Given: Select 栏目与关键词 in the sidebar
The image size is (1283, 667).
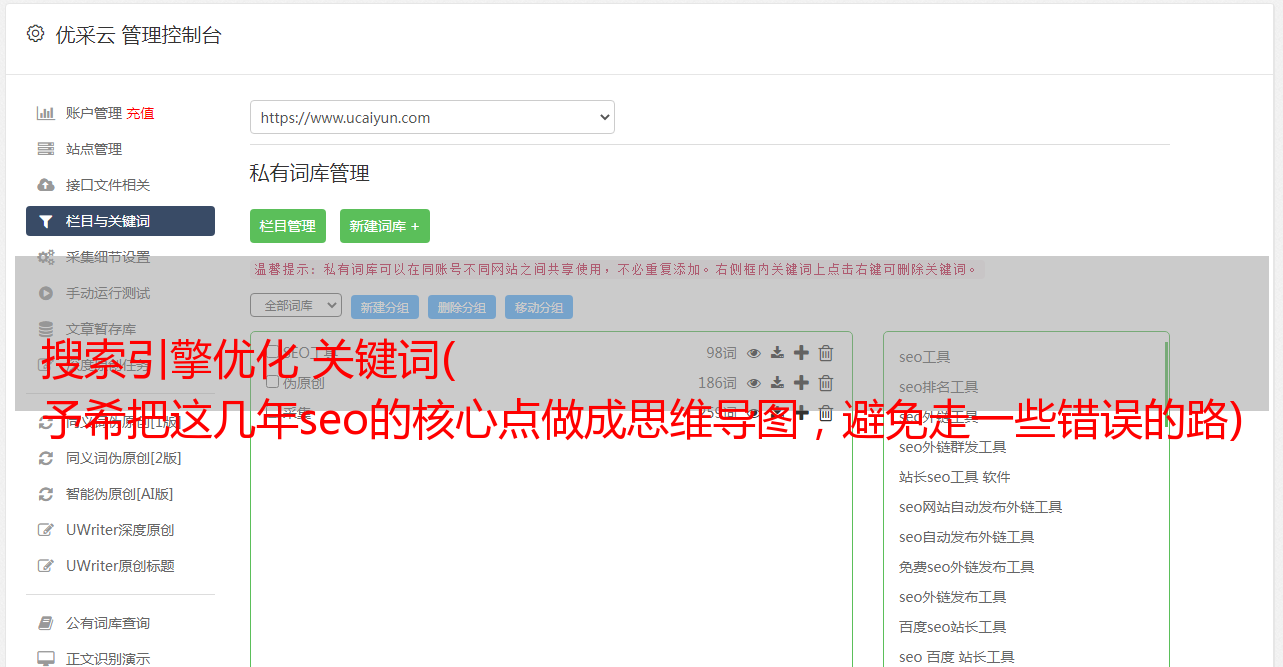Looking at the screenshot, I should 120,221.
